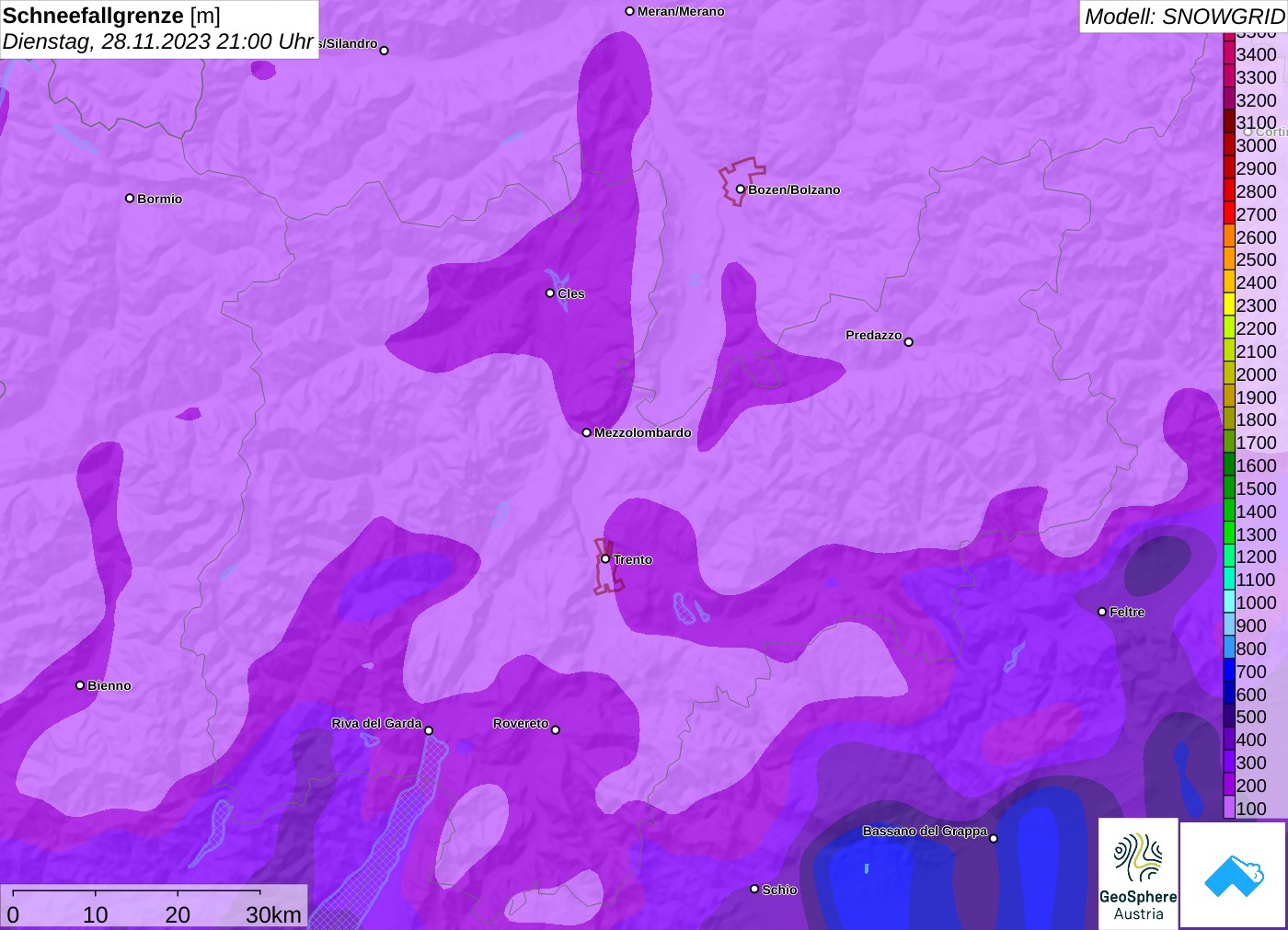The height and width of the screenshot is (930, 1288).
Task: Click the 'Modell: SNOWGRID' label
Action: coord(1184,17)
